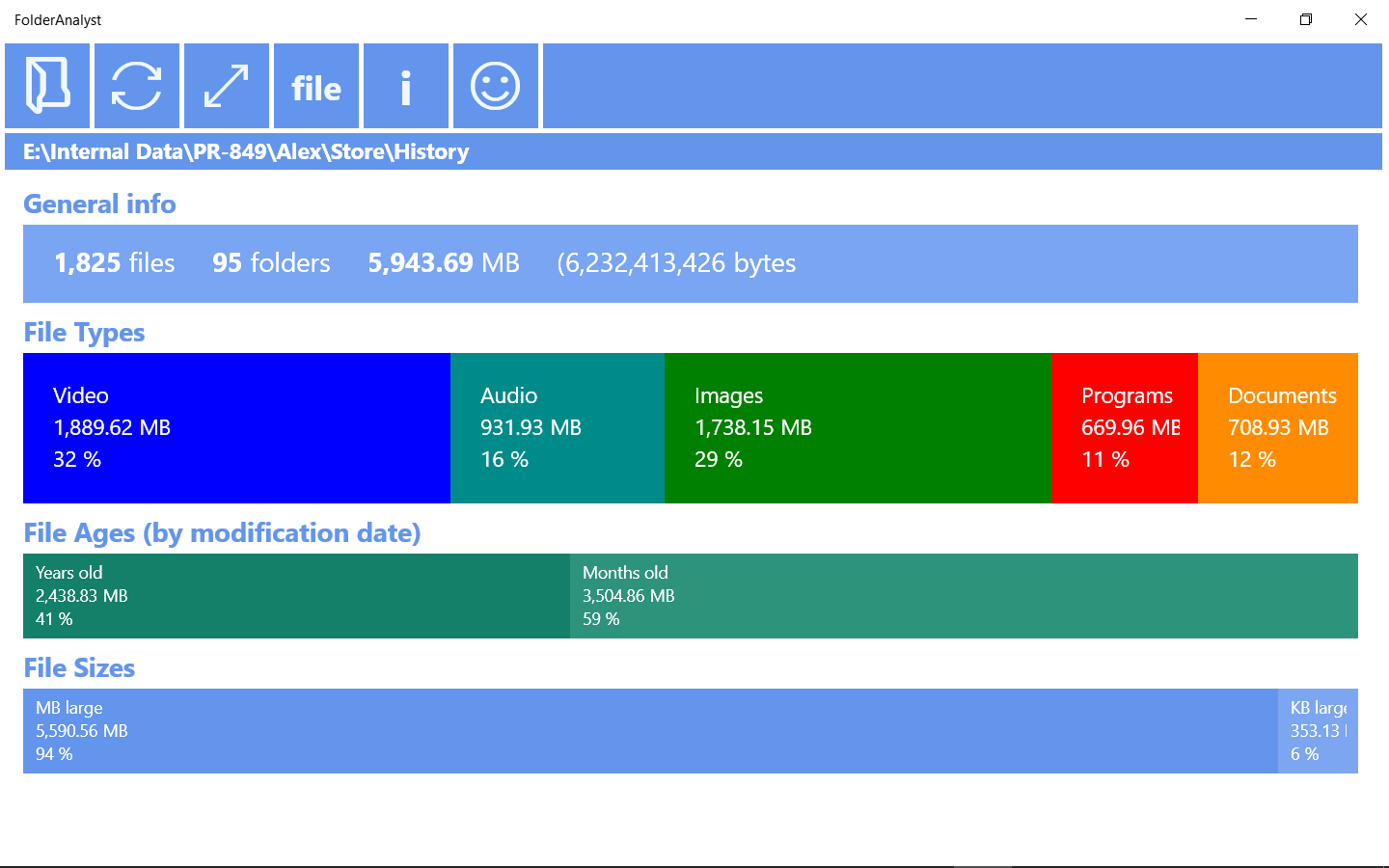1389x868 pixels.
Task: Open the file view button
Action: tap(316, 86)
